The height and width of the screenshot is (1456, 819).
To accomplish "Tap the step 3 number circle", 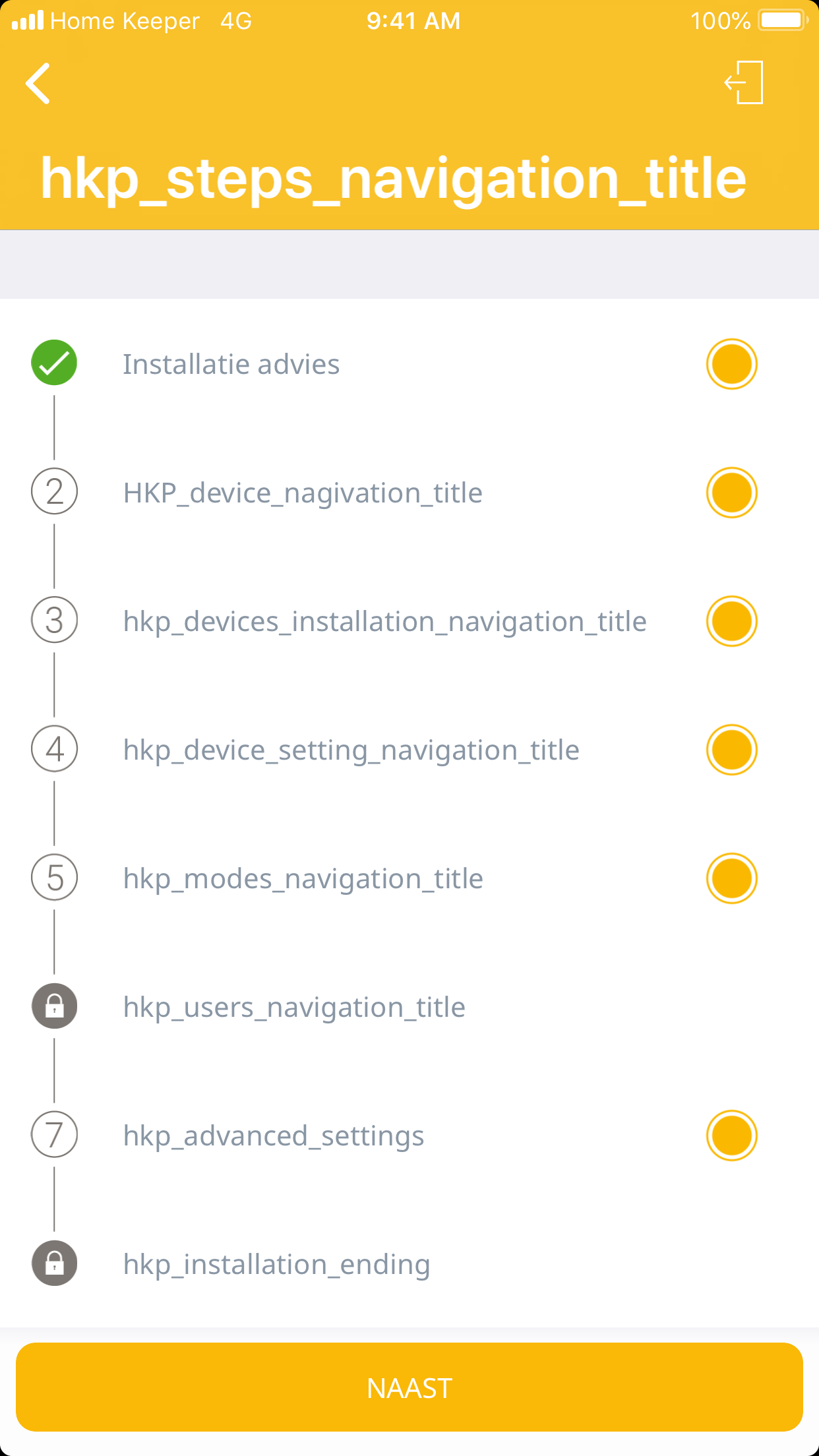I will click(x=55, y=621).
